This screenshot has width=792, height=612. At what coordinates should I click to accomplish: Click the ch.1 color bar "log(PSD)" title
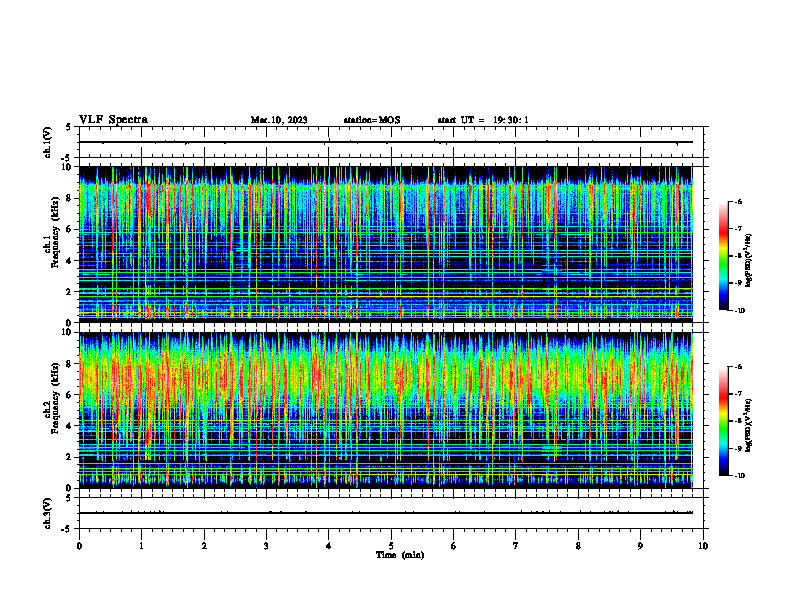749,260
